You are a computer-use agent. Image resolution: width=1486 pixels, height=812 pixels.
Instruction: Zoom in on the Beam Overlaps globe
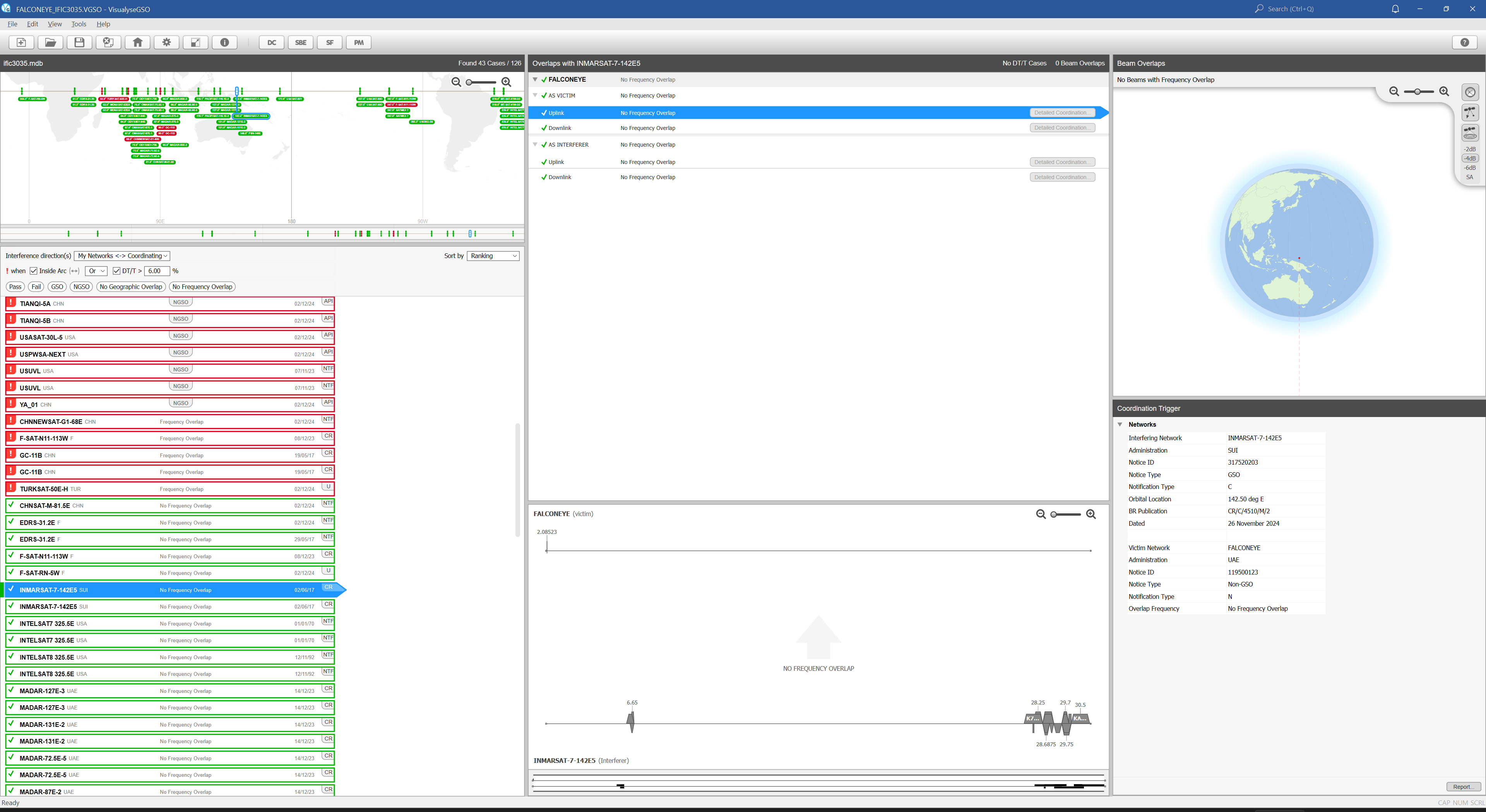[1445, 91]
